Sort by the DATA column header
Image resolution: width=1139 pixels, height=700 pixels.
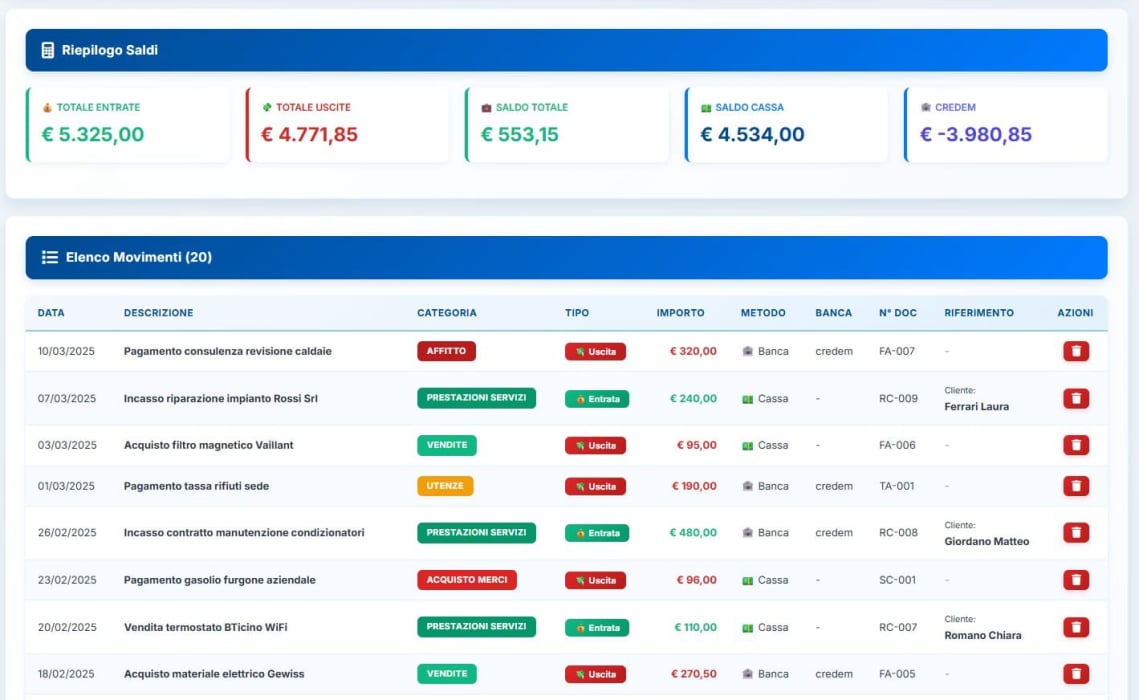tap(53, 312)
